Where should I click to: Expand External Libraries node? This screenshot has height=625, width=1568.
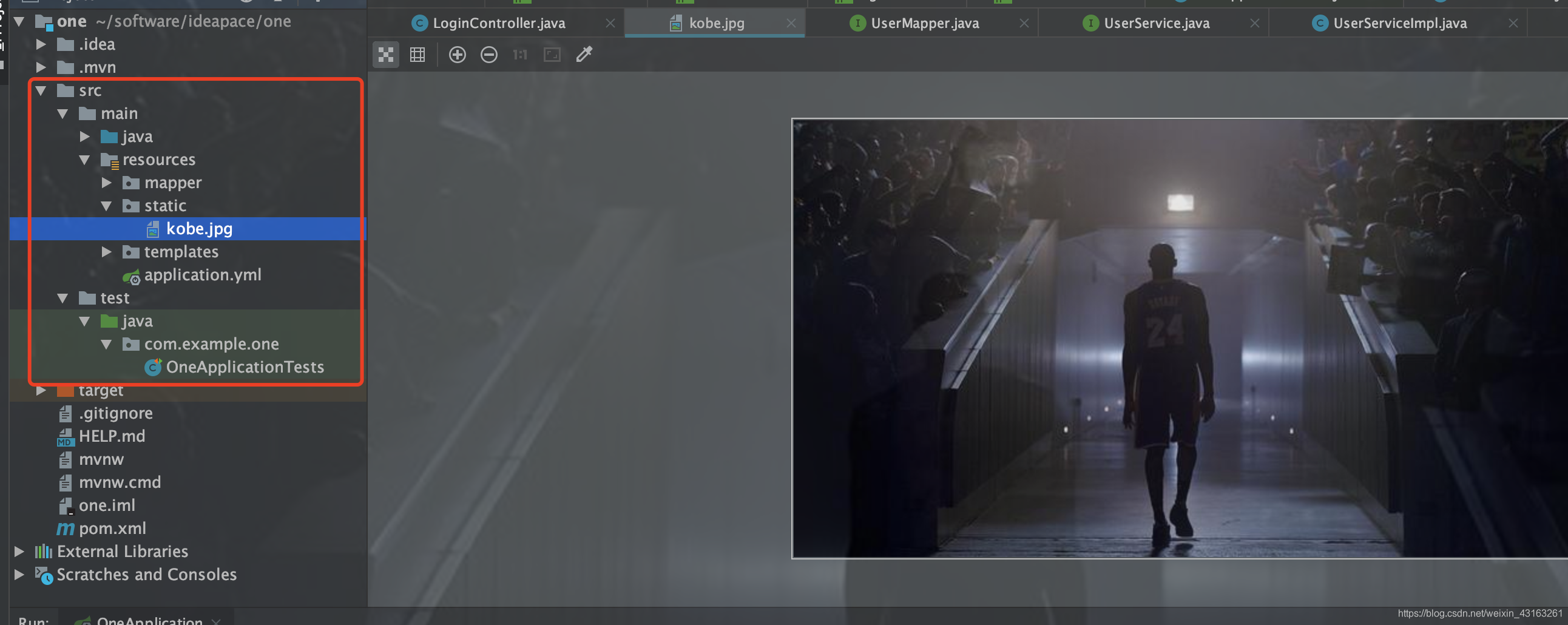tap(19, 552)
